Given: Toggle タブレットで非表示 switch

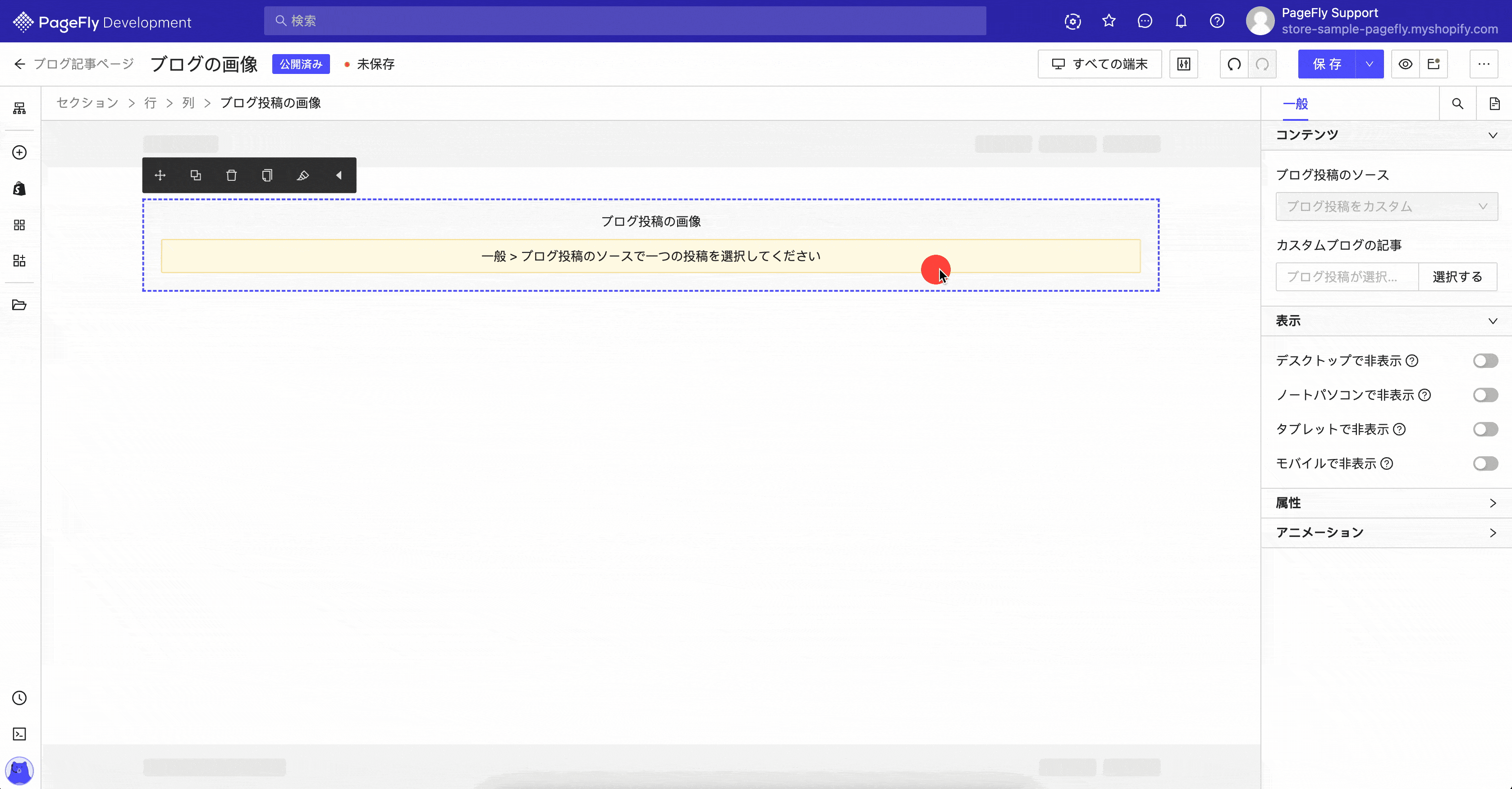Looking at the screenshot, I should coord(1485,429).
